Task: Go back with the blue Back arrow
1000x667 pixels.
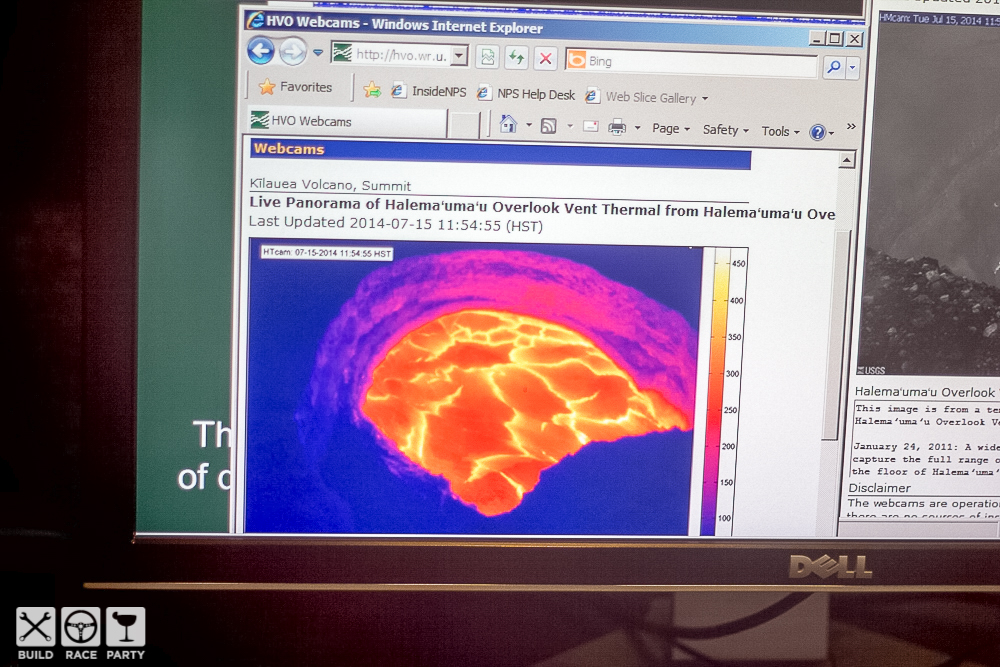Action: coord(261,50)
